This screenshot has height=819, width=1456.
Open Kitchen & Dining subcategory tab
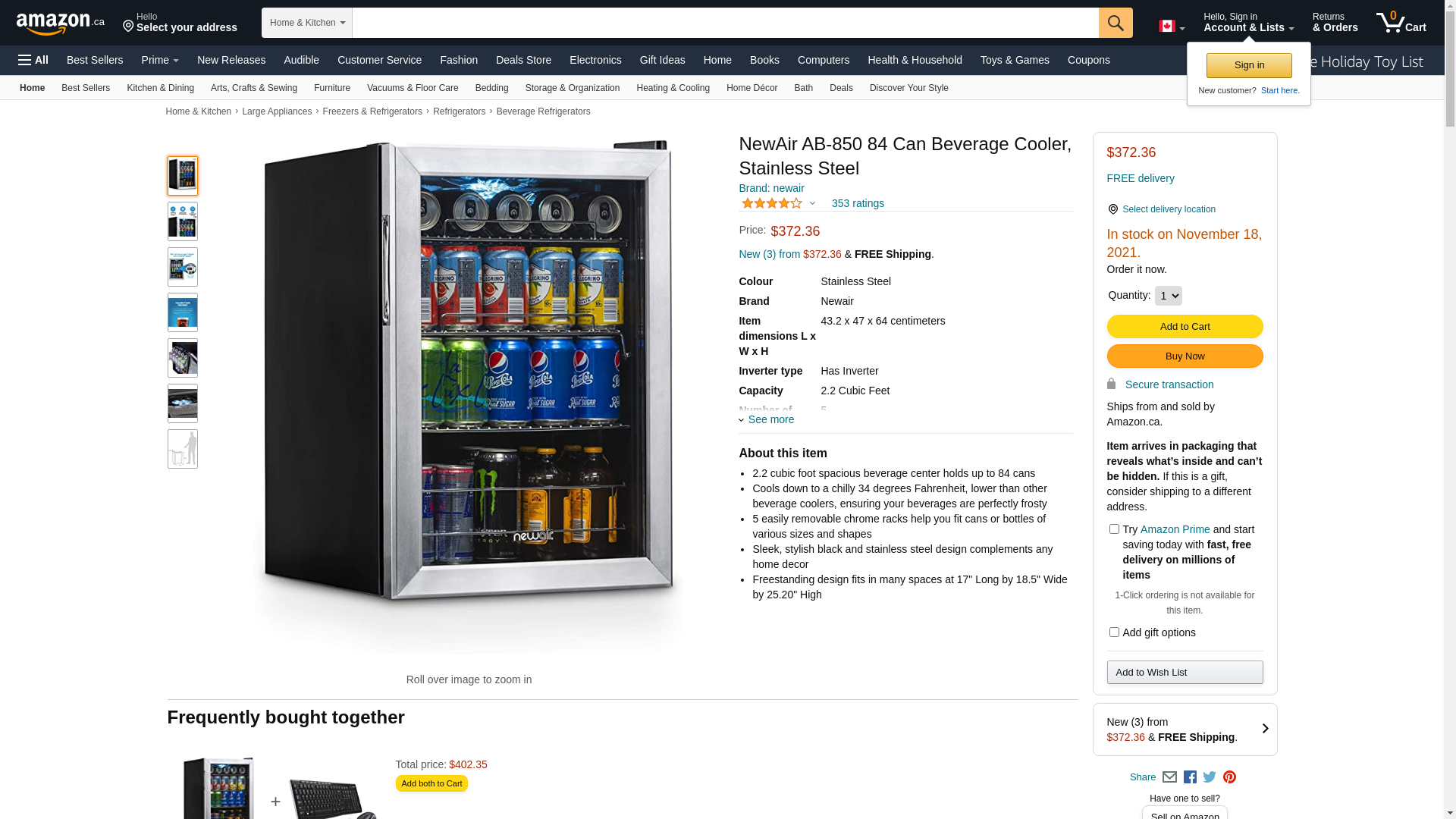tap(160, 88)
